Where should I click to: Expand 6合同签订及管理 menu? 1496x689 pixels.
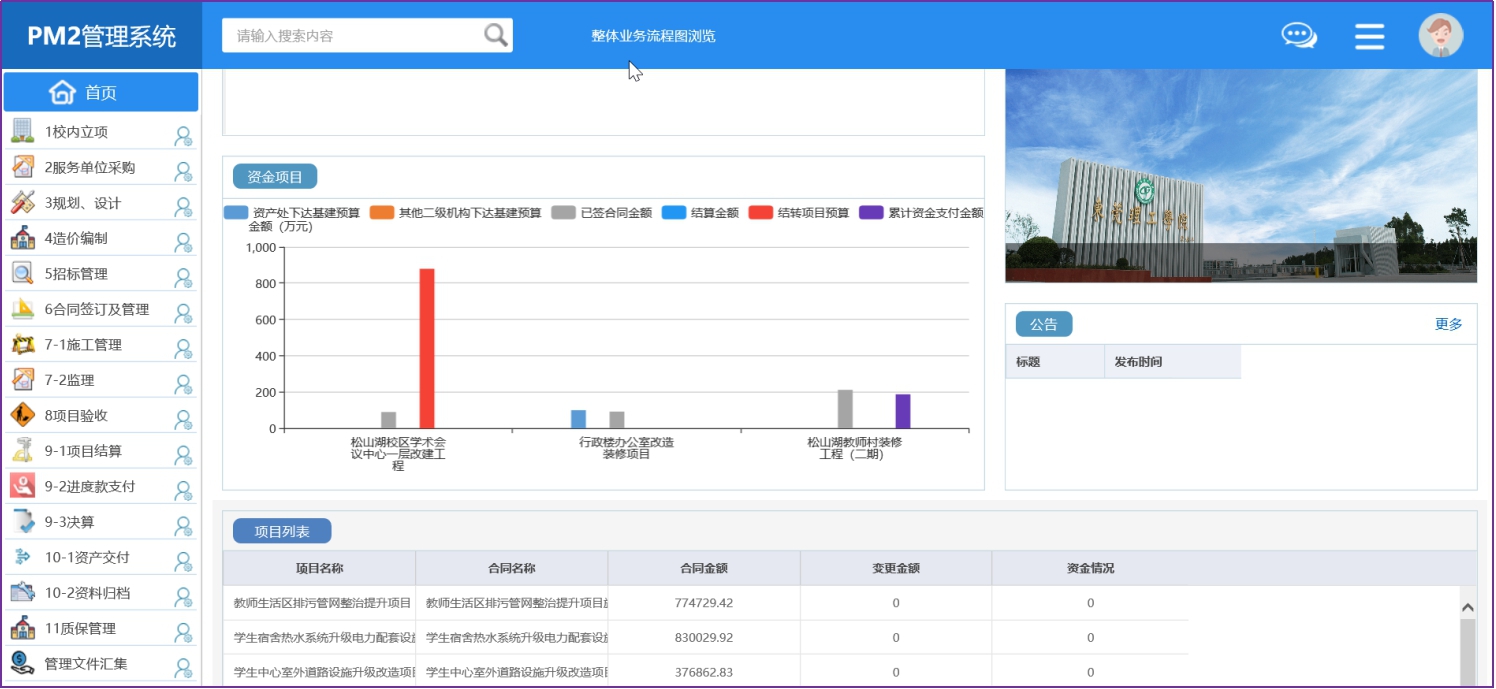click(x=96, y=310)
